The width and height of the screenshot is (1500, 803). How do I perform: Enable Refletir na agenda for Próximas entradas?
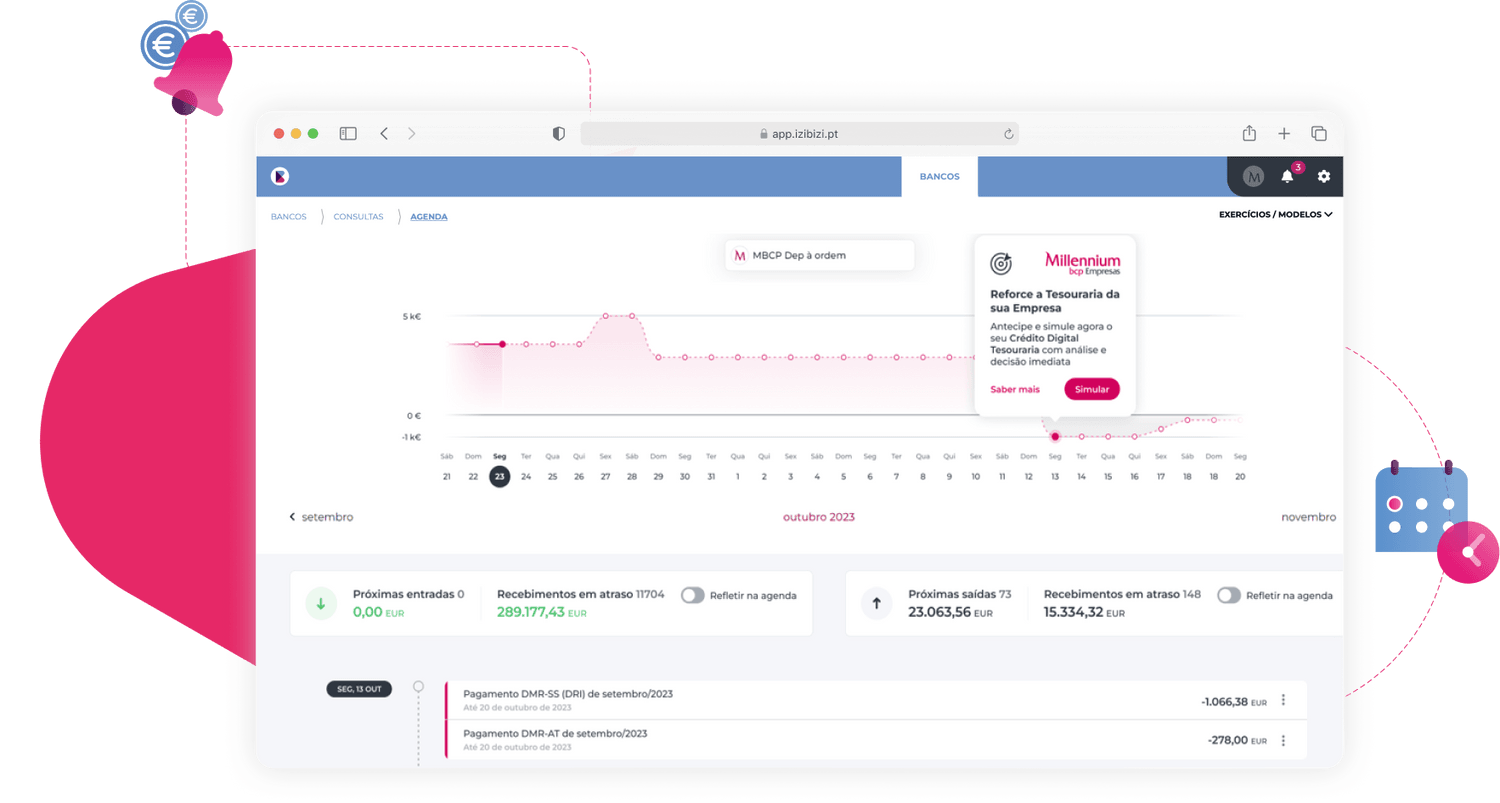coord(692,595)
